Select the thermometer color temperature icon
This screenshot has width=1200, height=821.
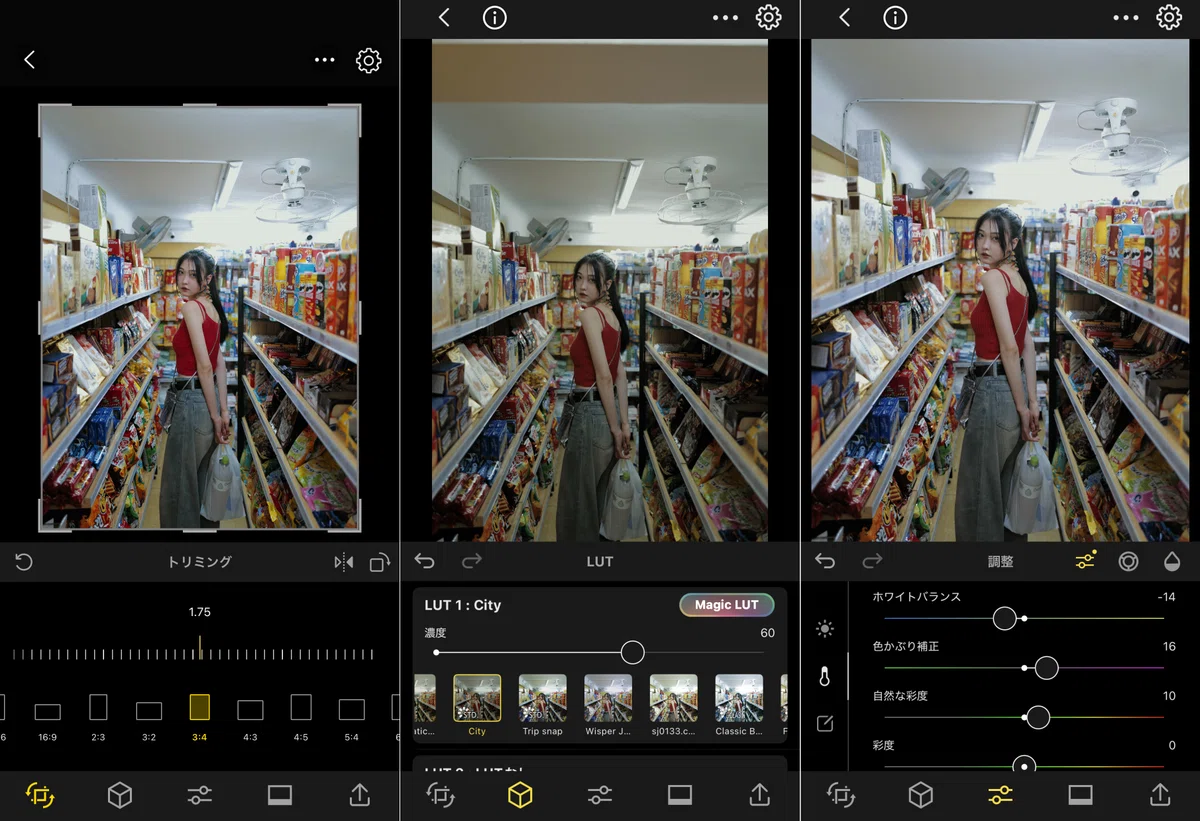(x=825, y=677)
